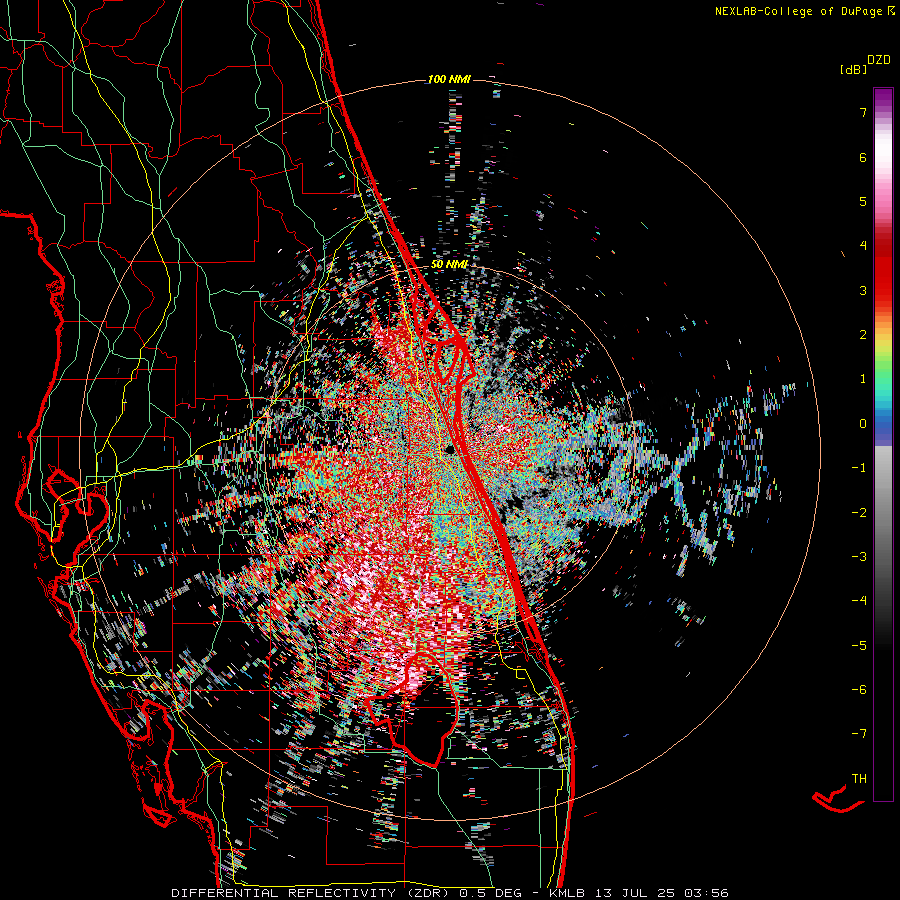Click the DIFFERENTIAL REFLECTIVITY (ZDR) product title

(x=313, y=893)
